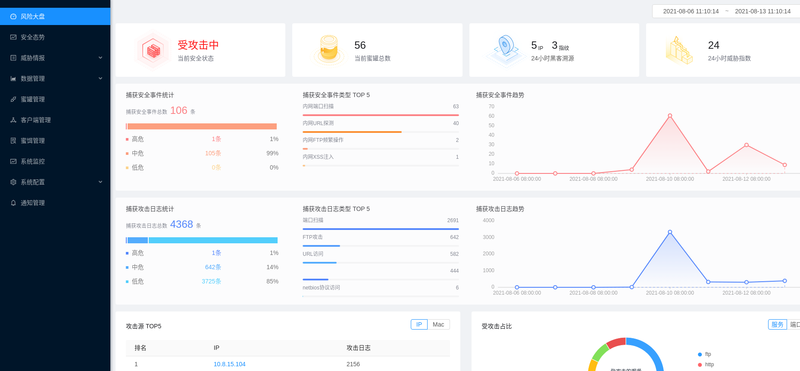Click the security event trend peak point at 60

coord(670,116)
